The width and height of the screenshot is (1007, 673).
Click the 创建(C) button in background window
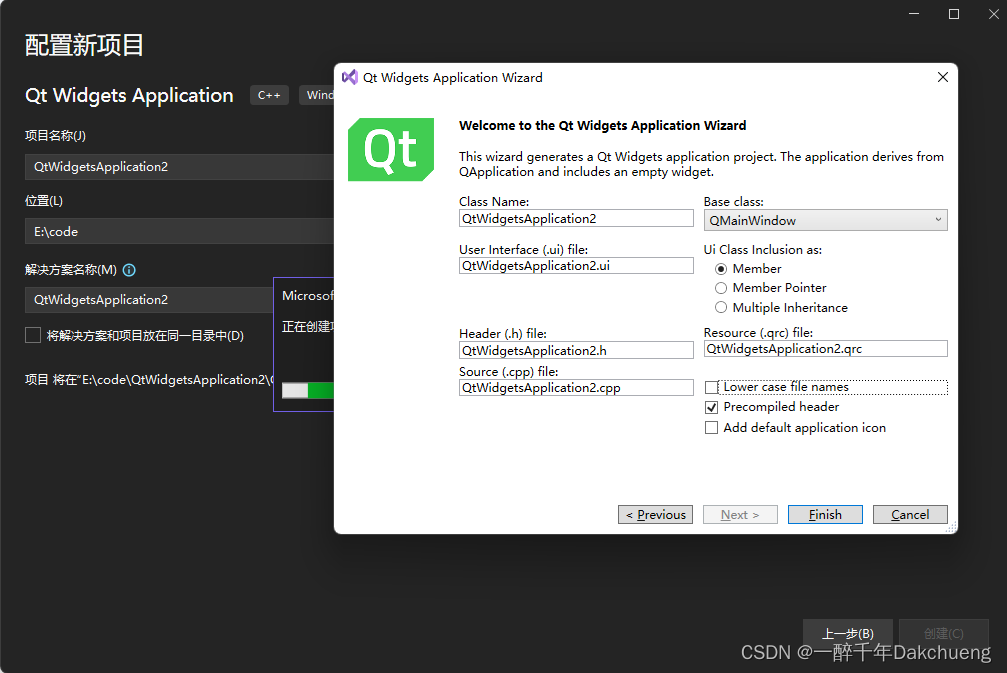(x=943, y=633)
